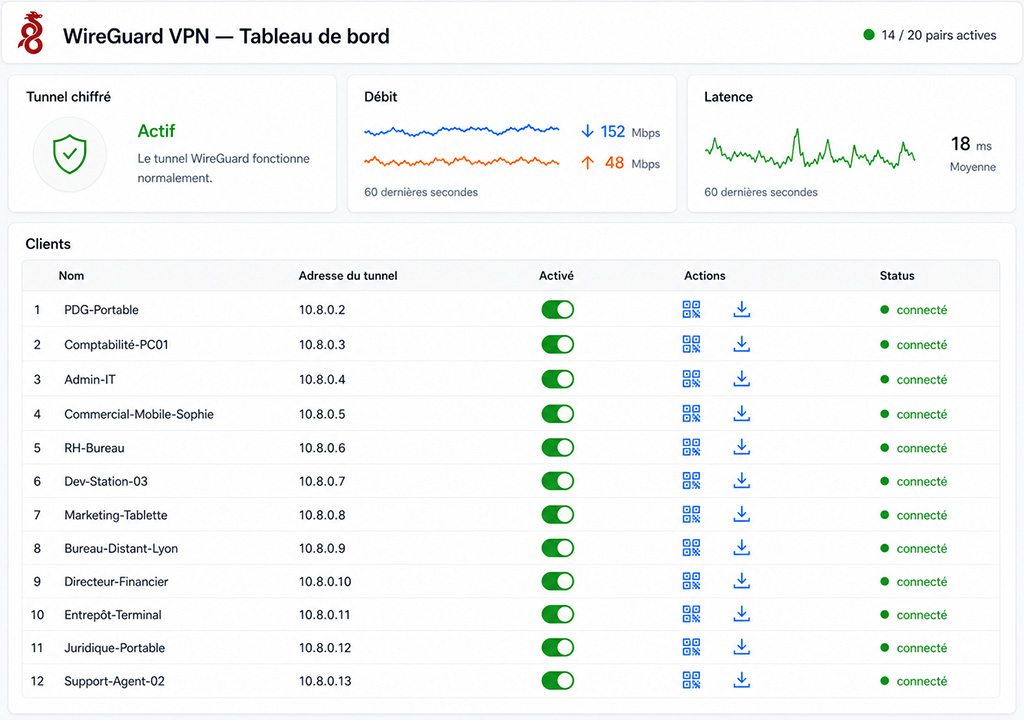Select the PDG-Portable client name

pyautogui.click(x=101, y=310)
